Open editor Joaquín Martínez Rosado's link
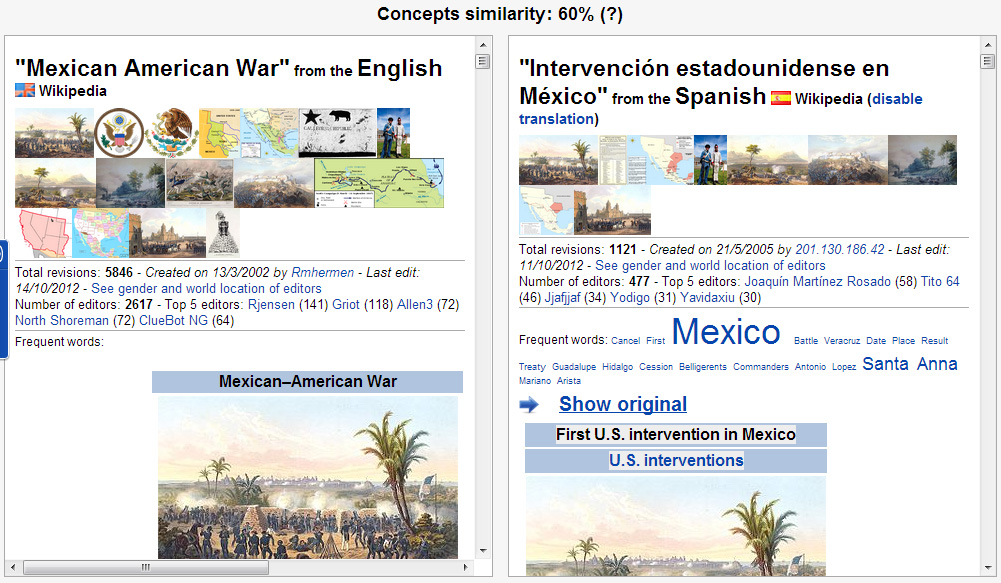This screenshot has width=1001, height=583. tap(818, 282)
